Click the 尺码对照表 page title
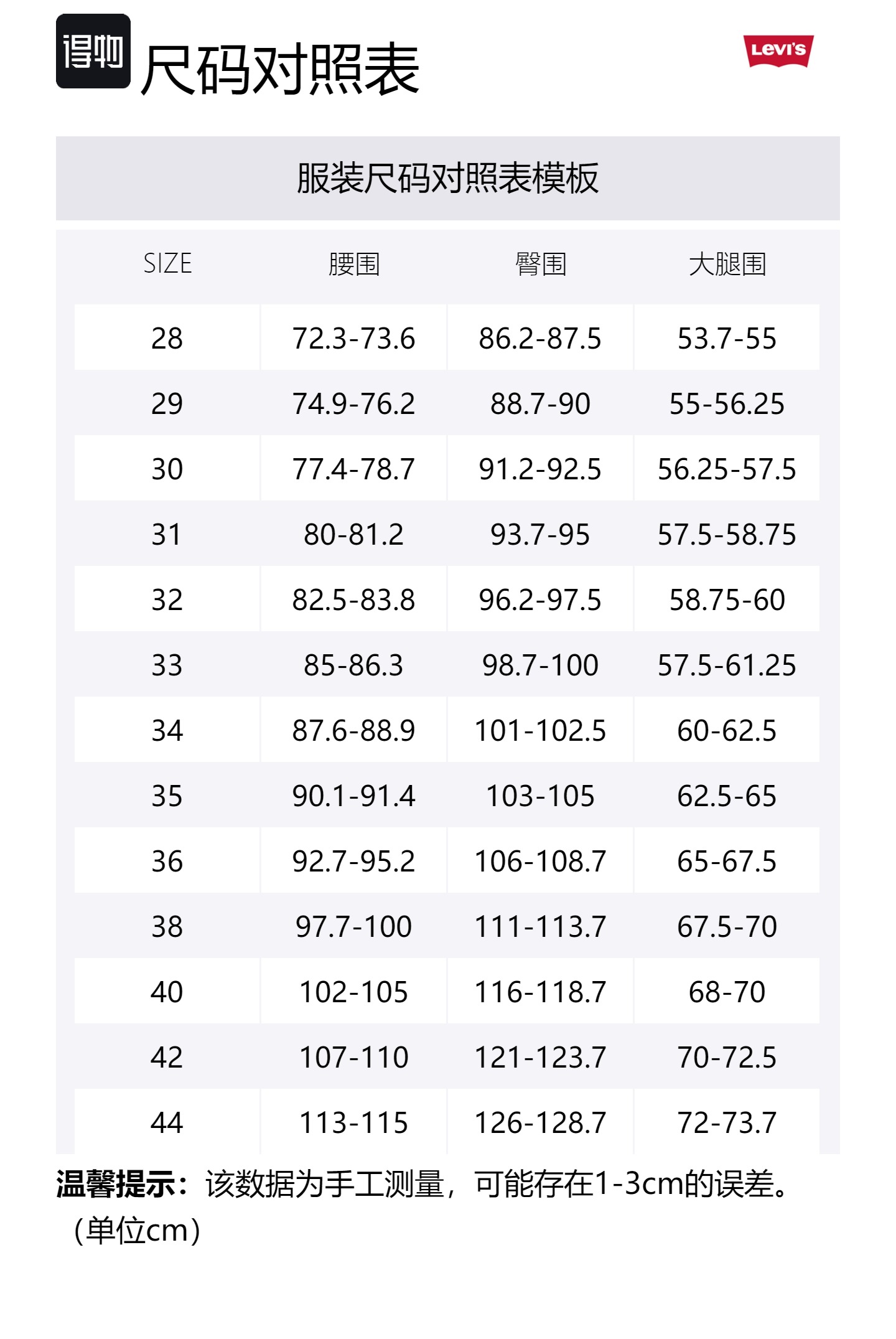 coord(280,70)
